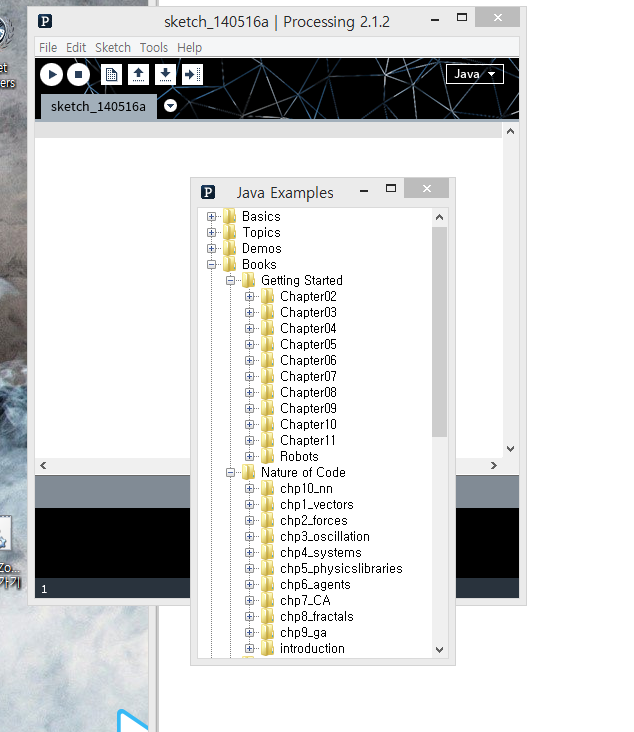Select the chp9_ga folder icon

coord(268,633)
